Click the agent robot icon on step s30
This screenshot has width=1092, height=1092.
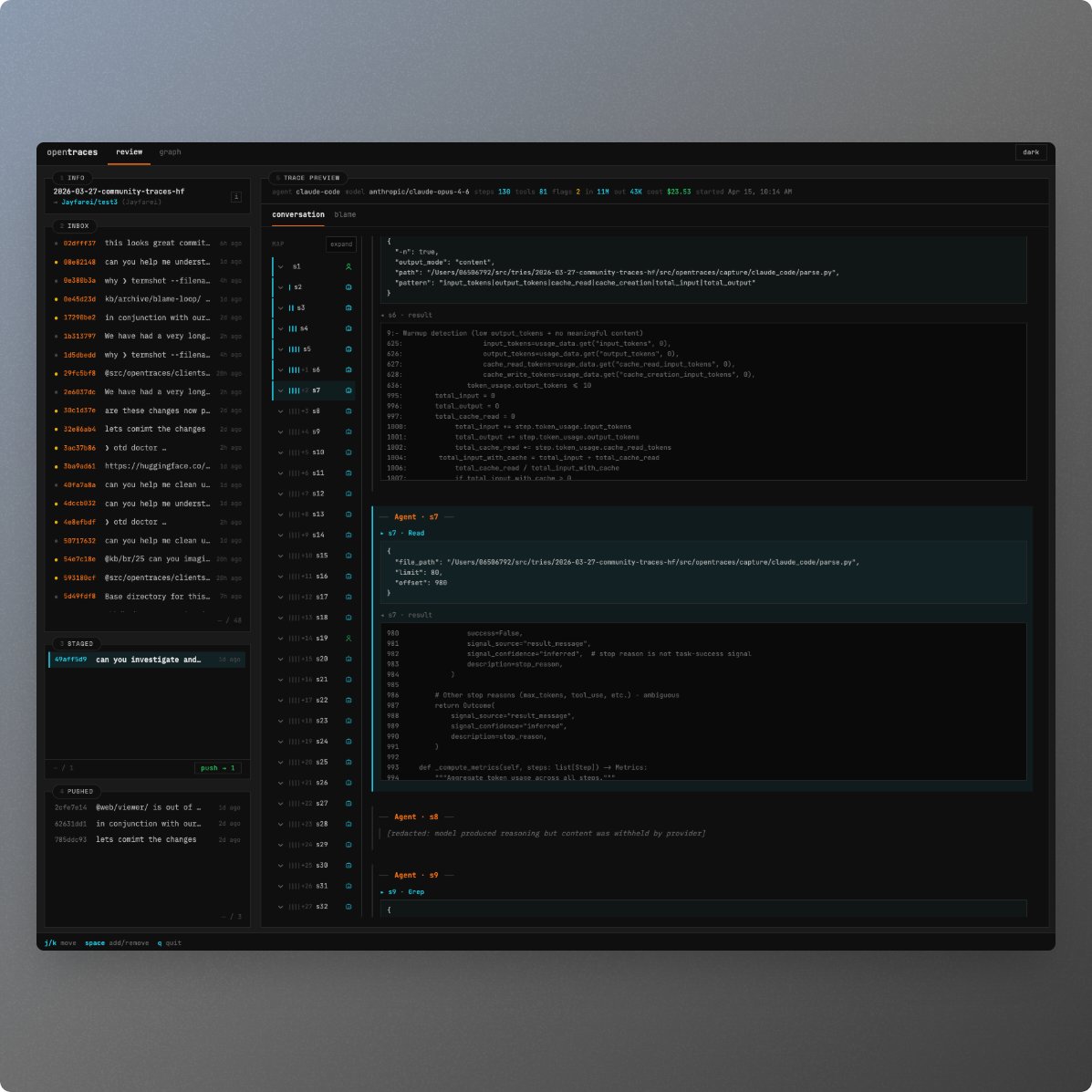pos(348,866)
